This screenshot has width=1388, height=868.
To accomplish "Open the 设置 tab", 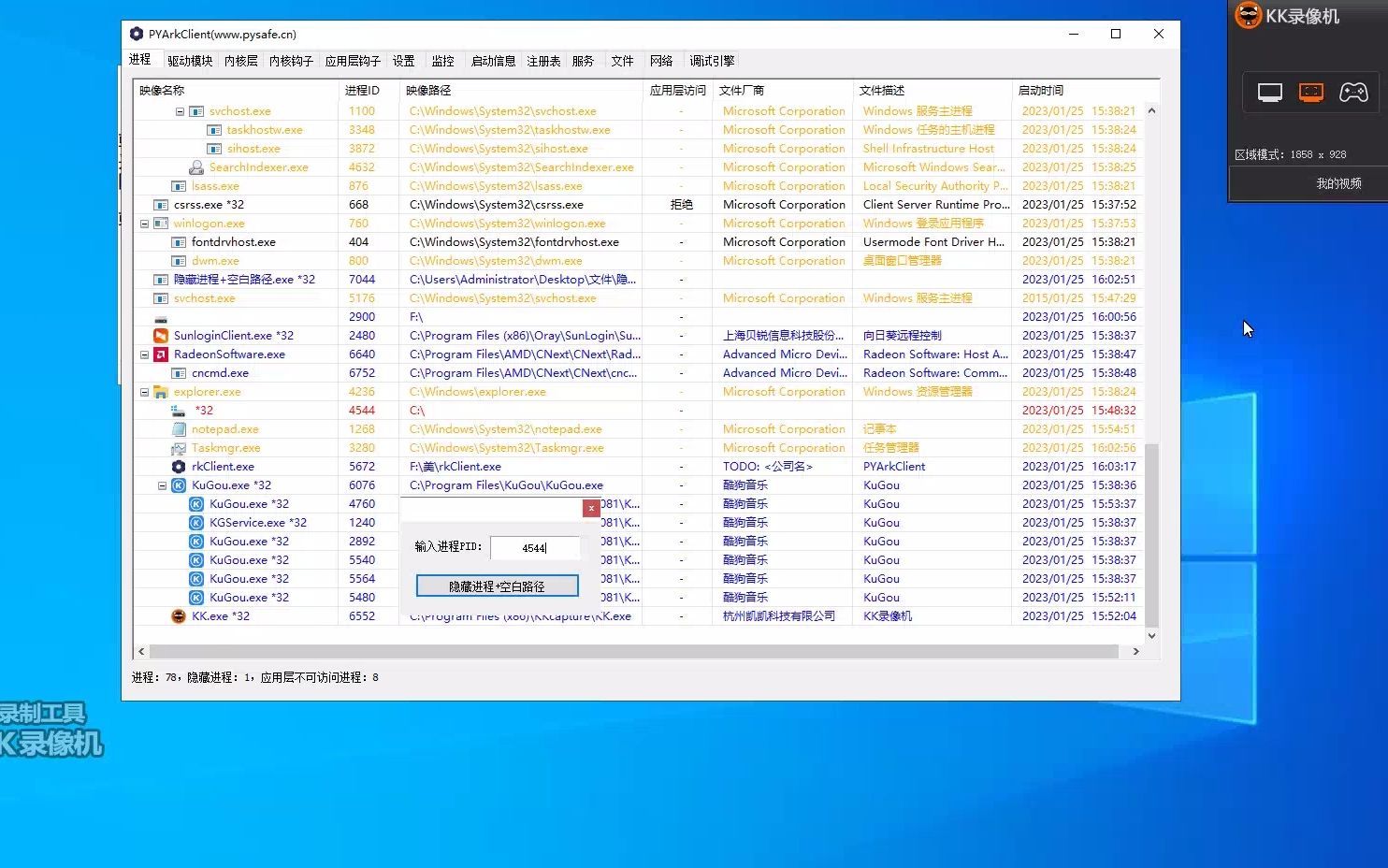I will [404, 61].
